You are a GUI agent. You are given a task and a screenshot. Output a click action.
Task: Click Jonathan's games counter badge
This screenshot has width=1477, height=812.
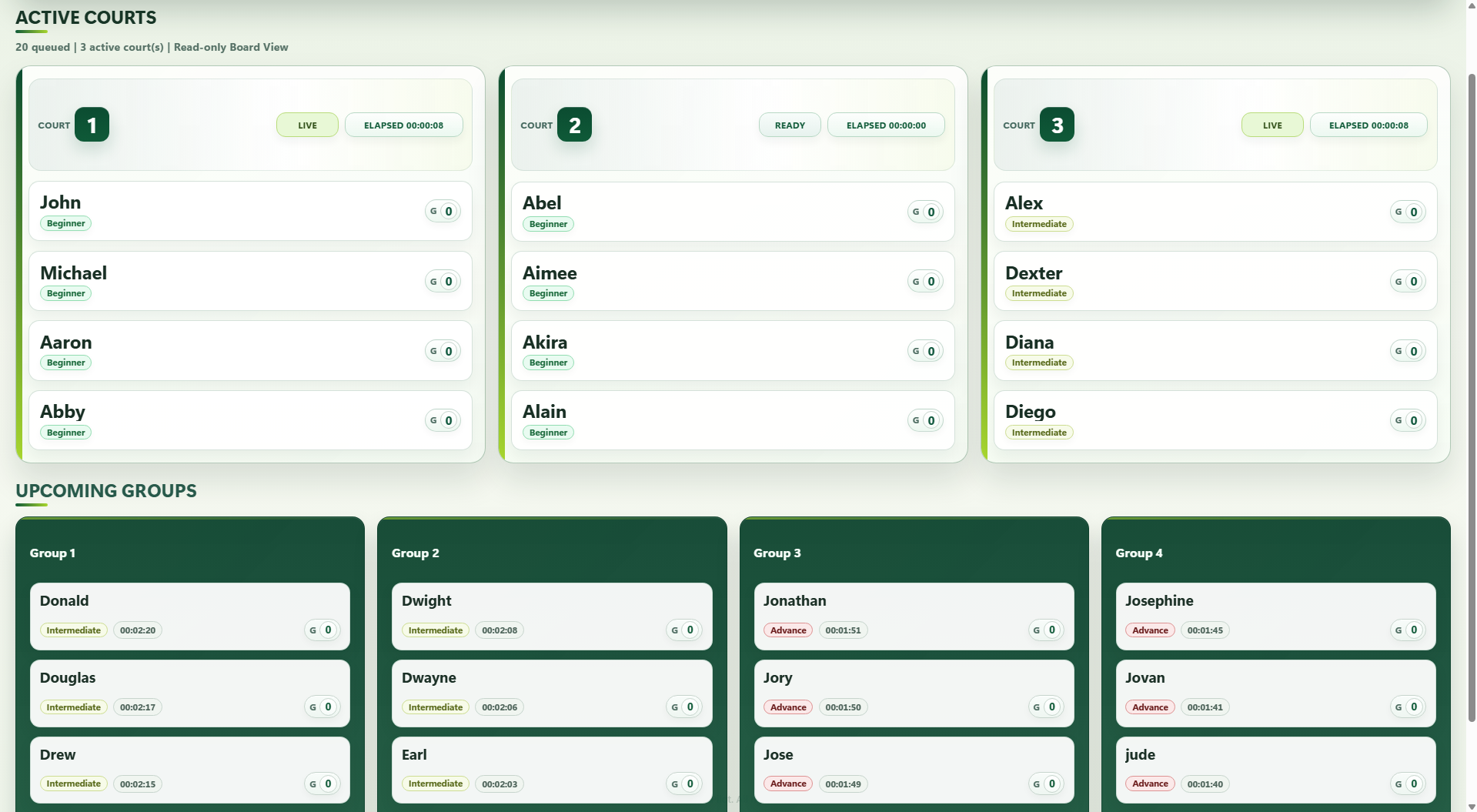1045,630
